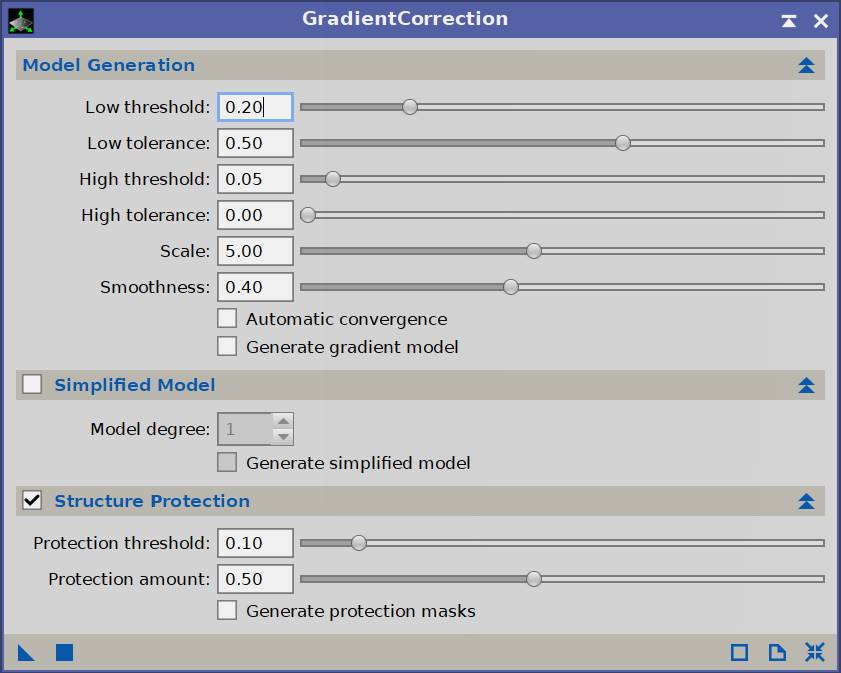The height and width of the screenshot is (673, 841).
Task: Click the Scale value field
Action: pos(255,251)
